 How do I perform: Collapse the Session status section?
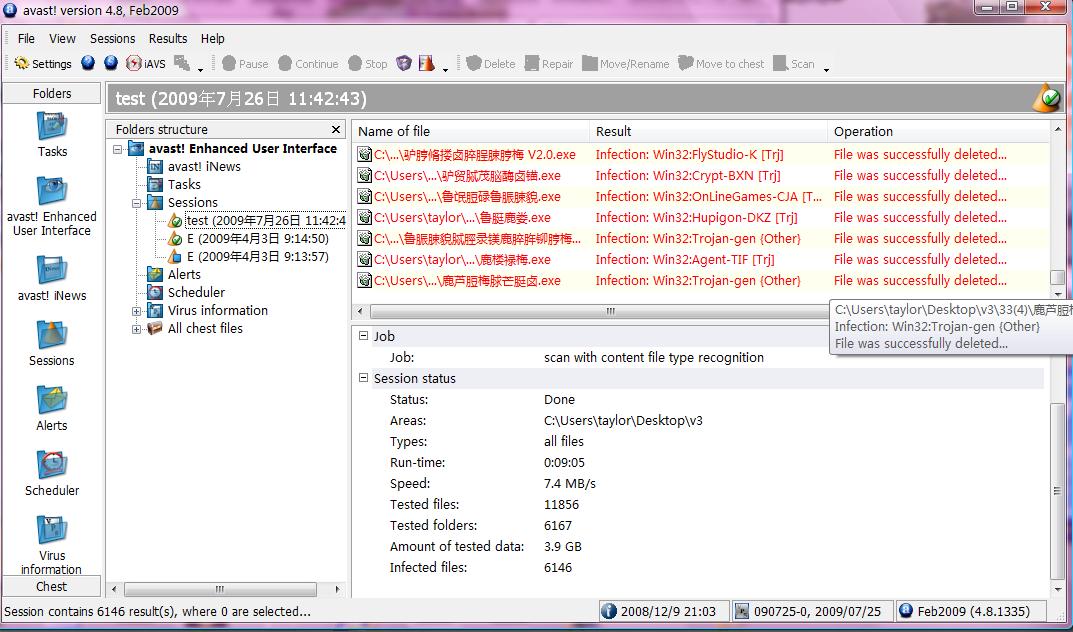[363, 378]
